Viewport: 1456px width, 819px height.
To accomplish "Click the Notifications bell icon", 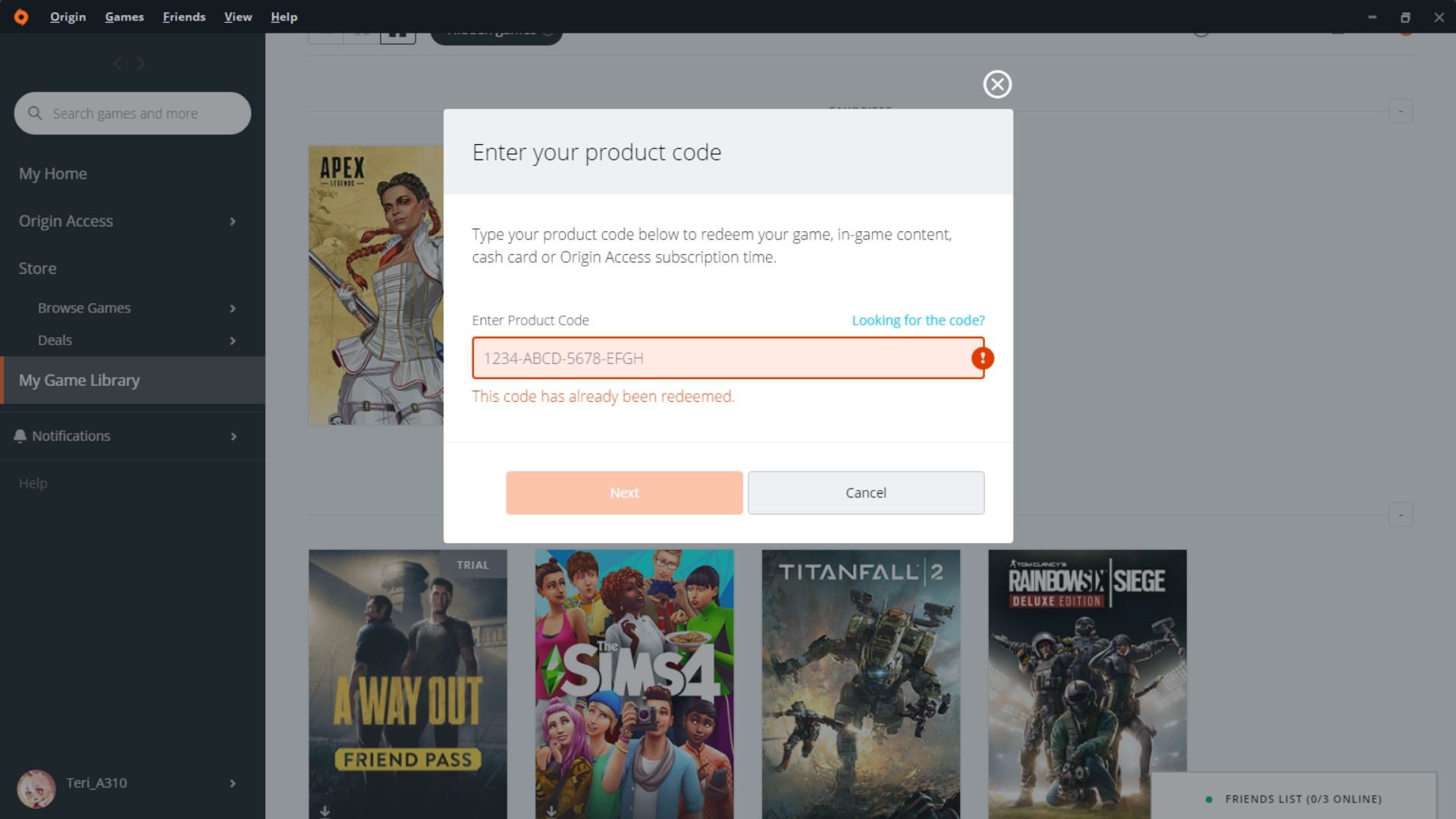I will [x=20, y=436].
